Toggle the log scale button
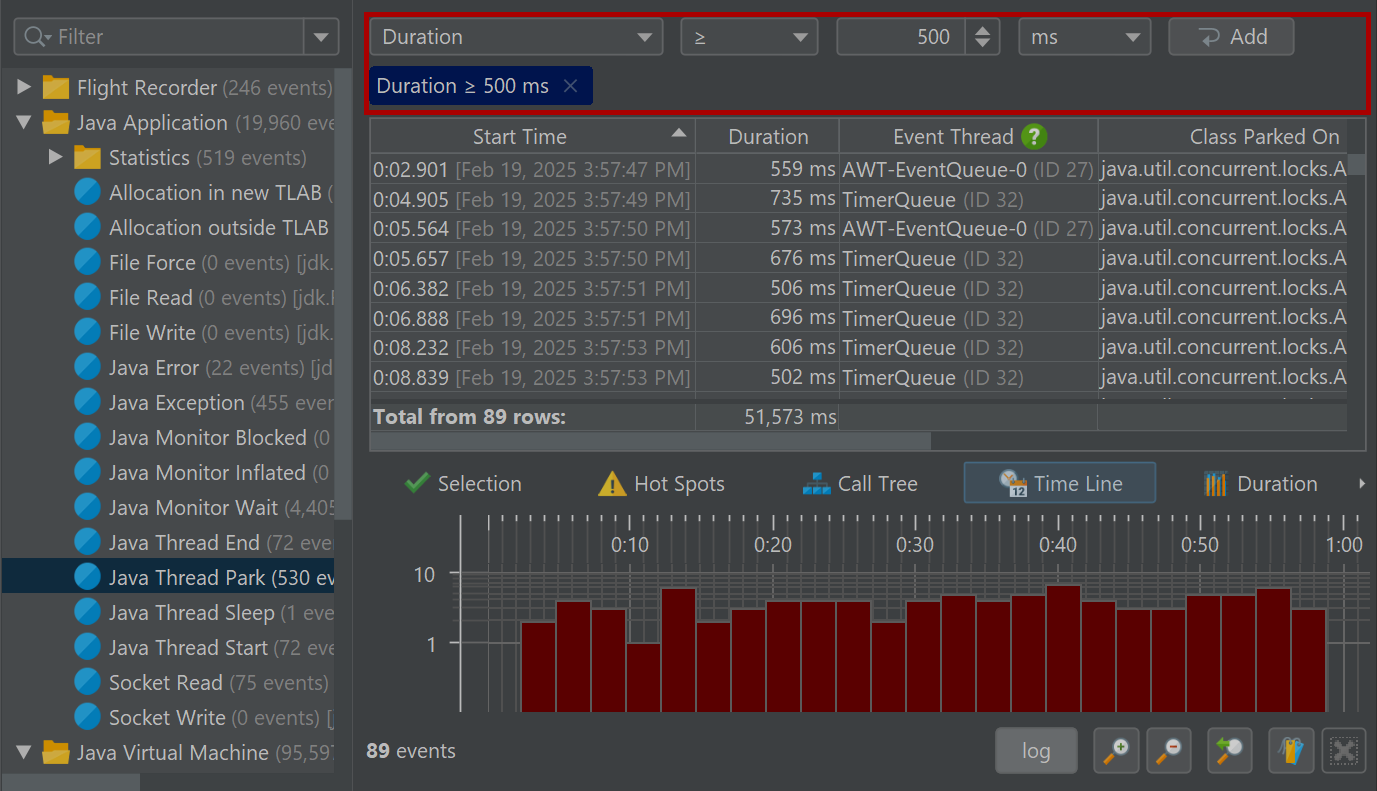The image size is (1377, 791). pos(1036,750)
